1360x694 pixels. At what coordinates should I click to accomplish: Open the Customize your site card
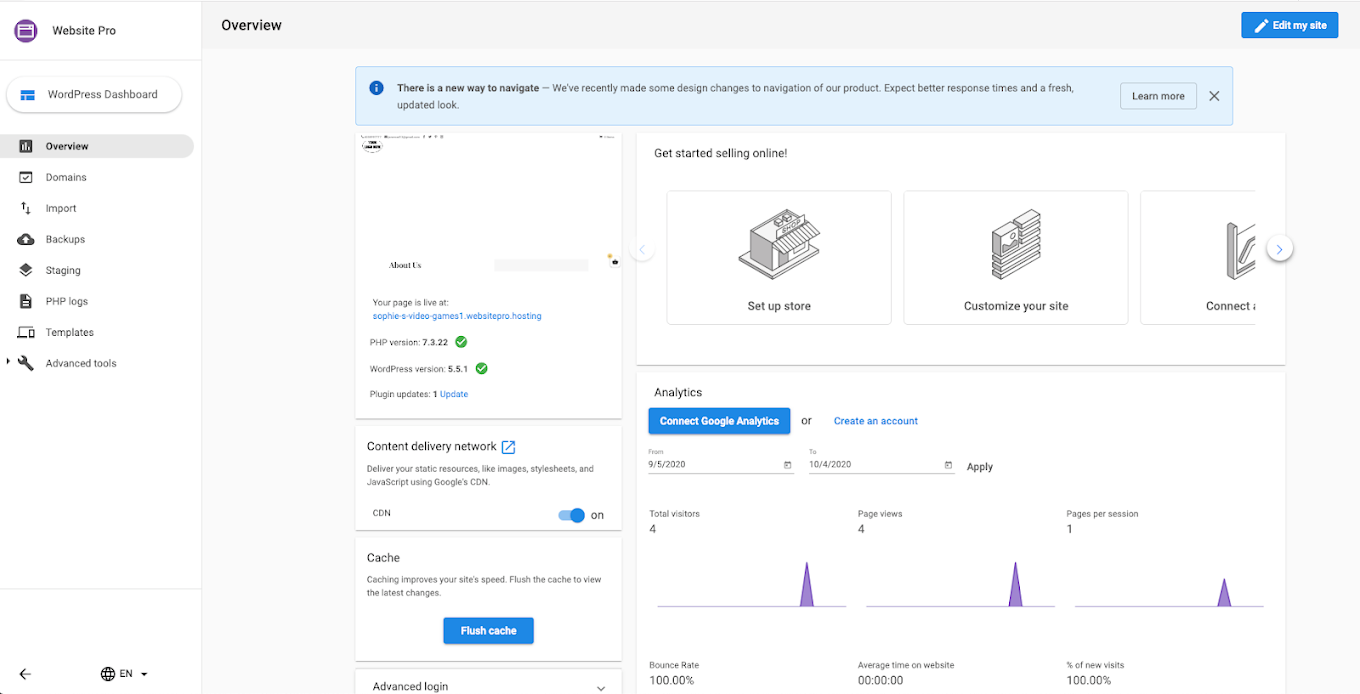pyautogui.click(x=1016, y=258)
